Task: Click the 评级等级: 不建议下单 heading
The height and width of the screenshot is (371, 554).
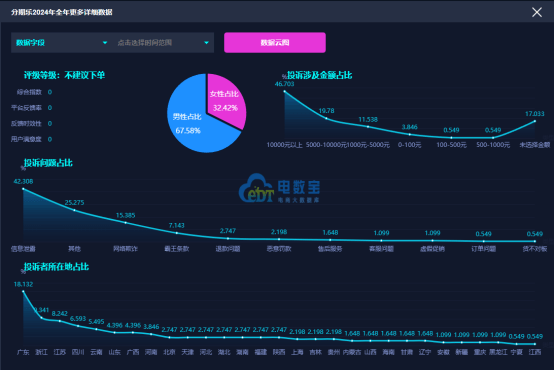Action: point(64,75)
